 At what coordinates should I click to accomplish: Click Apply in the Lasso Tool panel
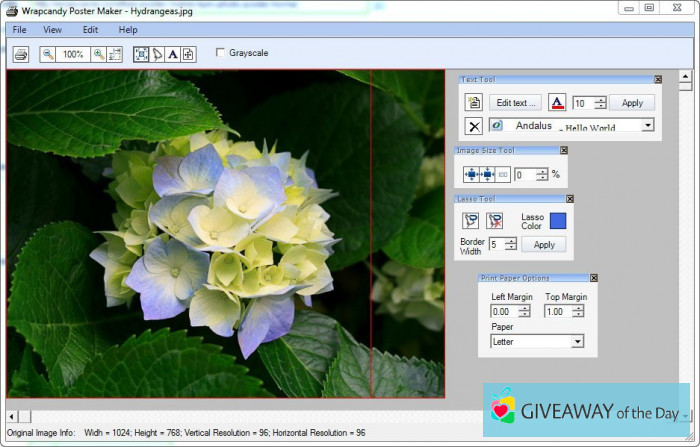click(x=544, y=244)
